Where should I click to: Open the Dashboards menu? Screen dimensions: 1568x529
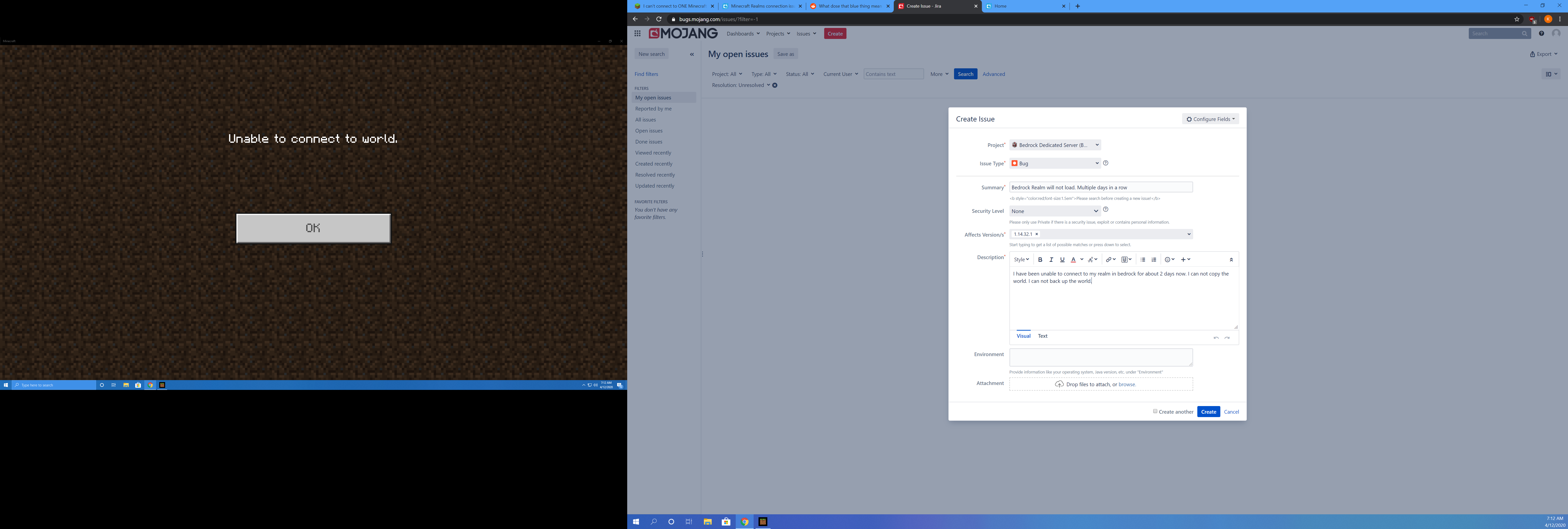coord(743,34)
